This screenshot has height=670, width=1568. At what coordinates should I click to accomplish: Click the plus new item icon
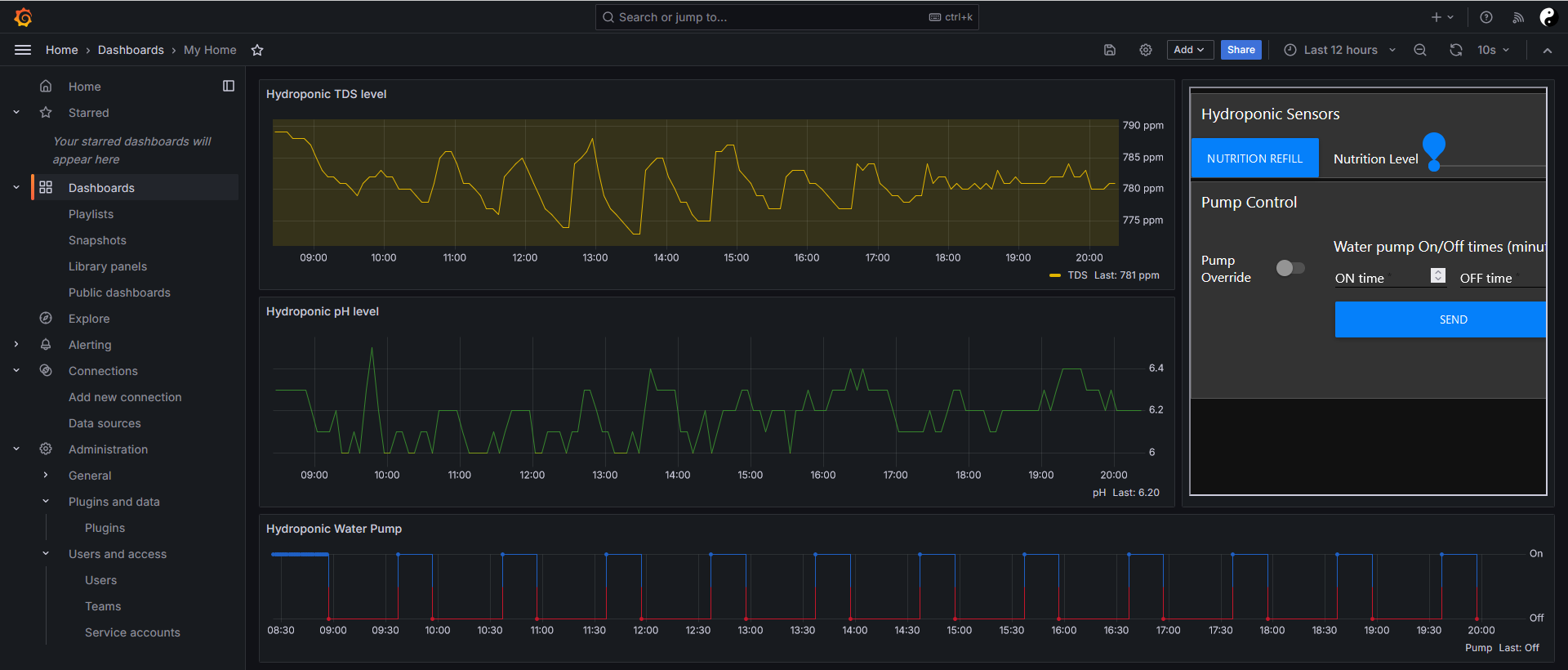click(x=1437, y=17)
